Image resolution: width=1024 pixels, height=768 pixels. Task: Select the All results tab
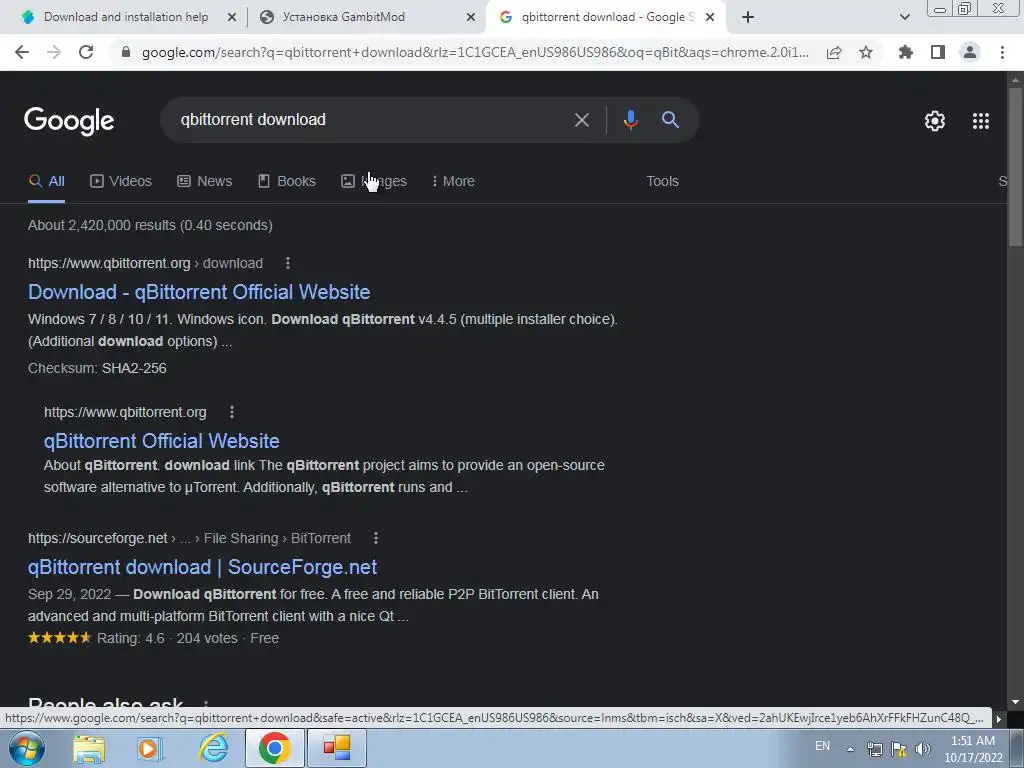click(x=46, y=182)
